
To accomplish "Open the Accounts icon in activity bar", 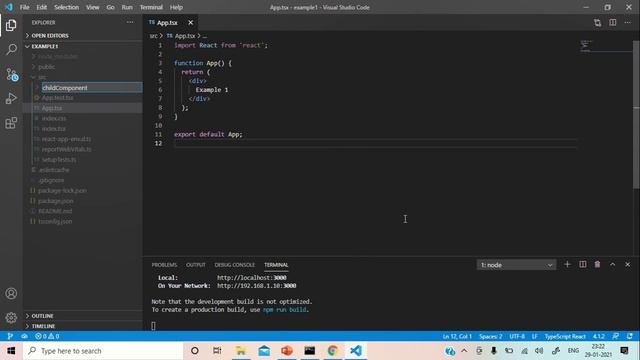I will (x=11, y=293).
